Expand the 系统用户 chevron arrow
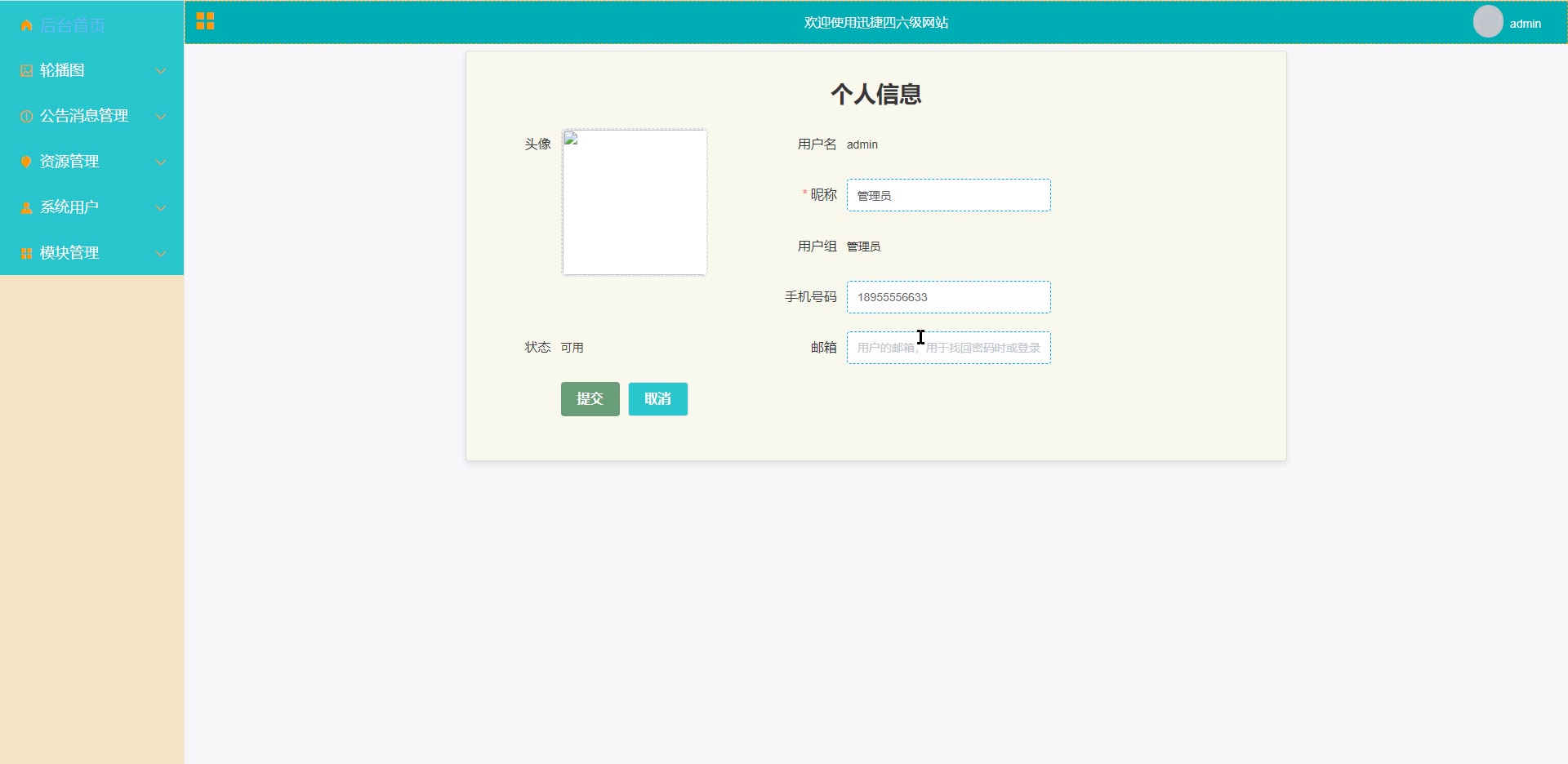This screenshot has height=764, width=1568. pyautogui.click(x=161, y=207)
